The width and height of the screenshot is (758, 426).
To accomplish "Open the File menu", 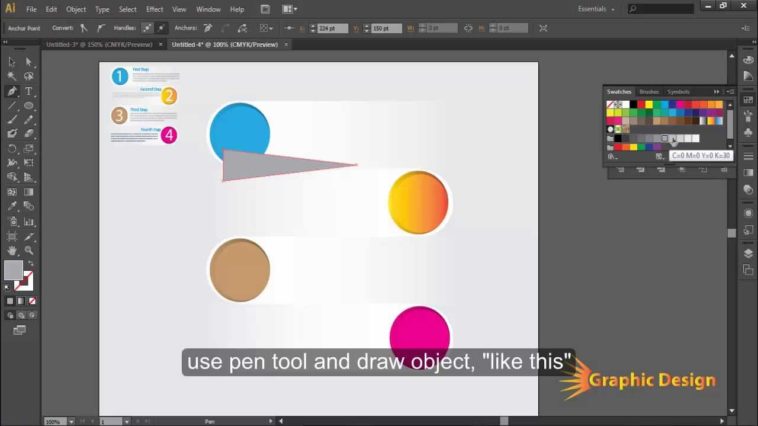I will pyautogui.click(x=31, y=9).
